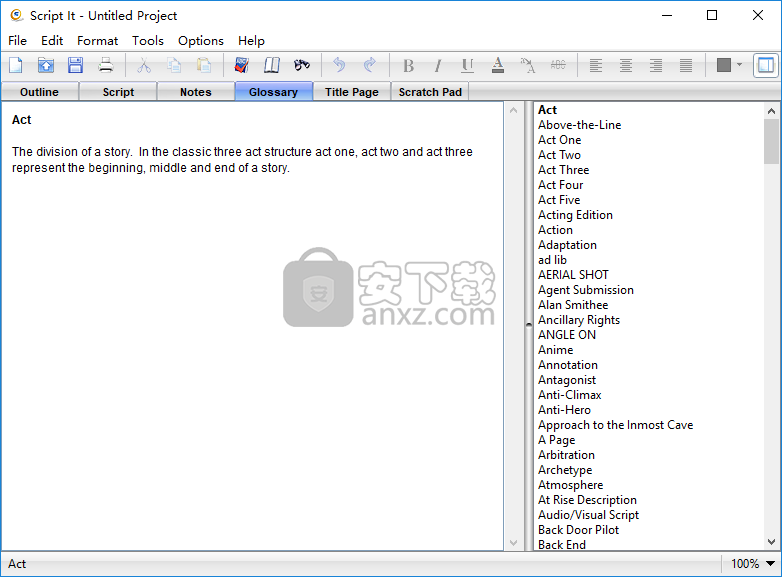
Task: Toggle italic formatting
Action: pos(438,65)
